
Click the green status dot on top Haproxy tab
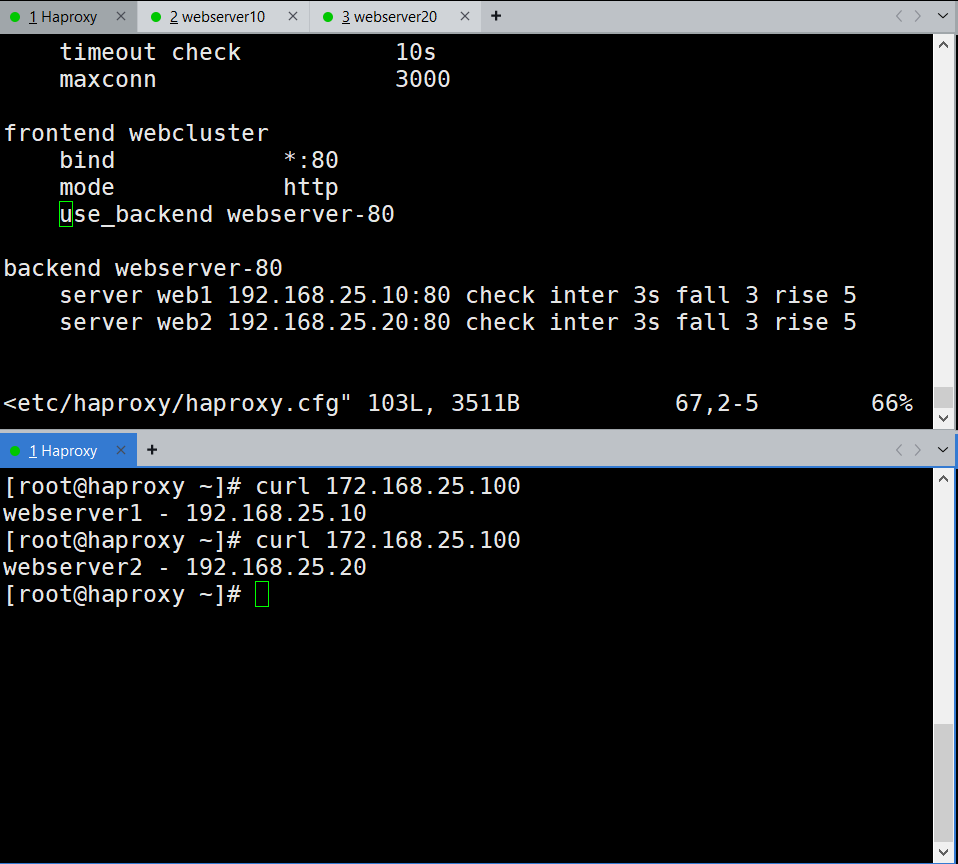click(x=15, y=17)
